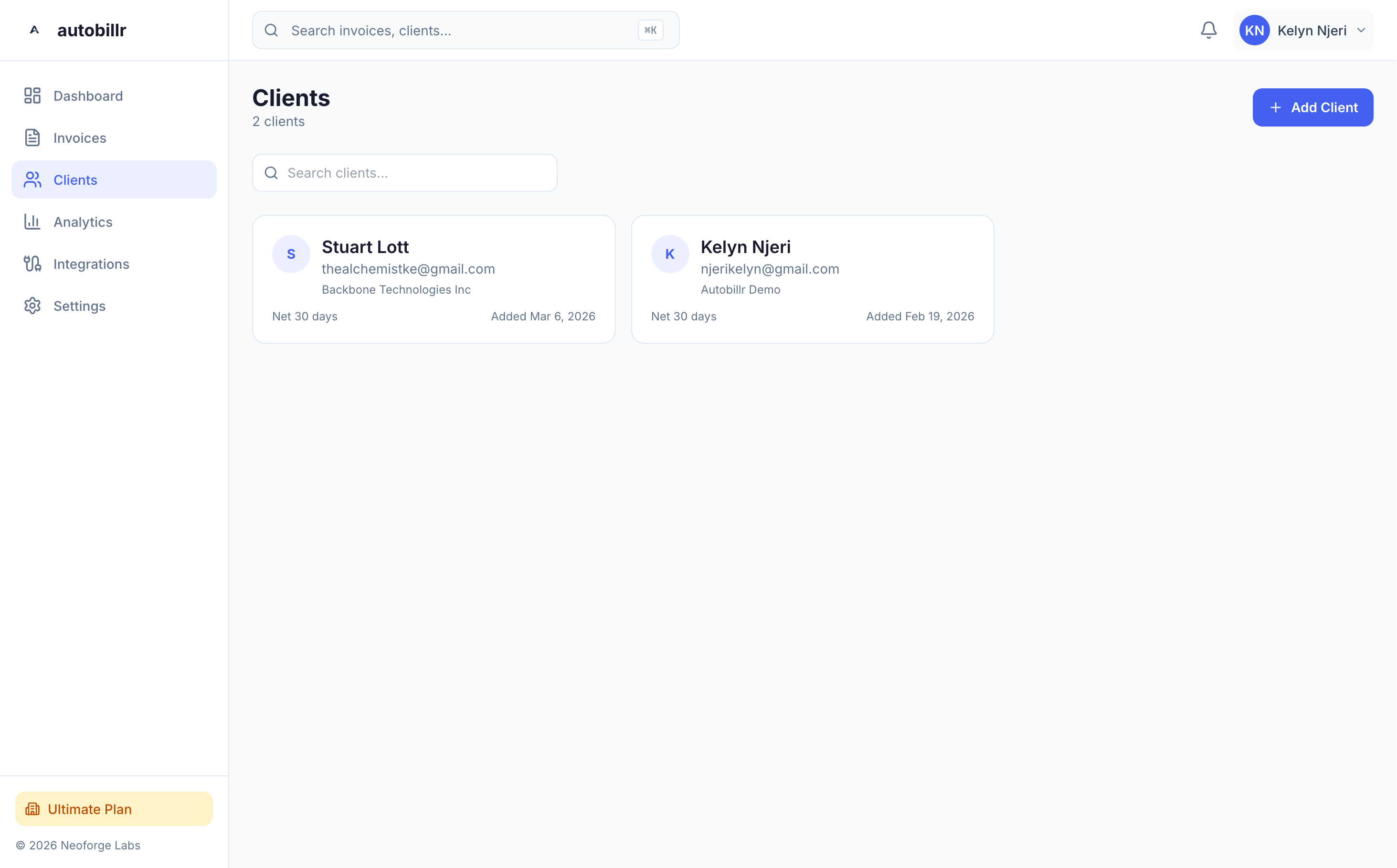Screen dimensions: 1397x868
Task: Click the Integrations cable icon
Action: (x=32, y=264)
